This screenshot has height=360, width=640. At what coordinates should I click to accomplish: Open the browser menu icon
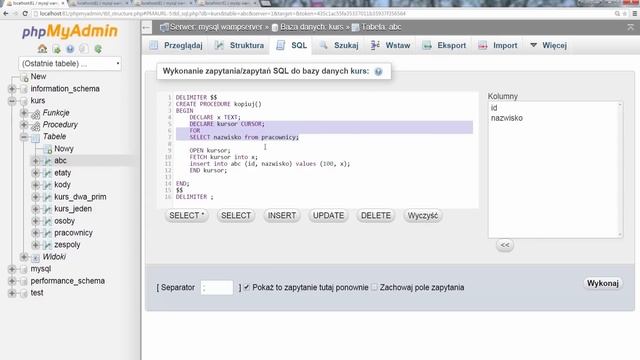(x=635, y=13)
